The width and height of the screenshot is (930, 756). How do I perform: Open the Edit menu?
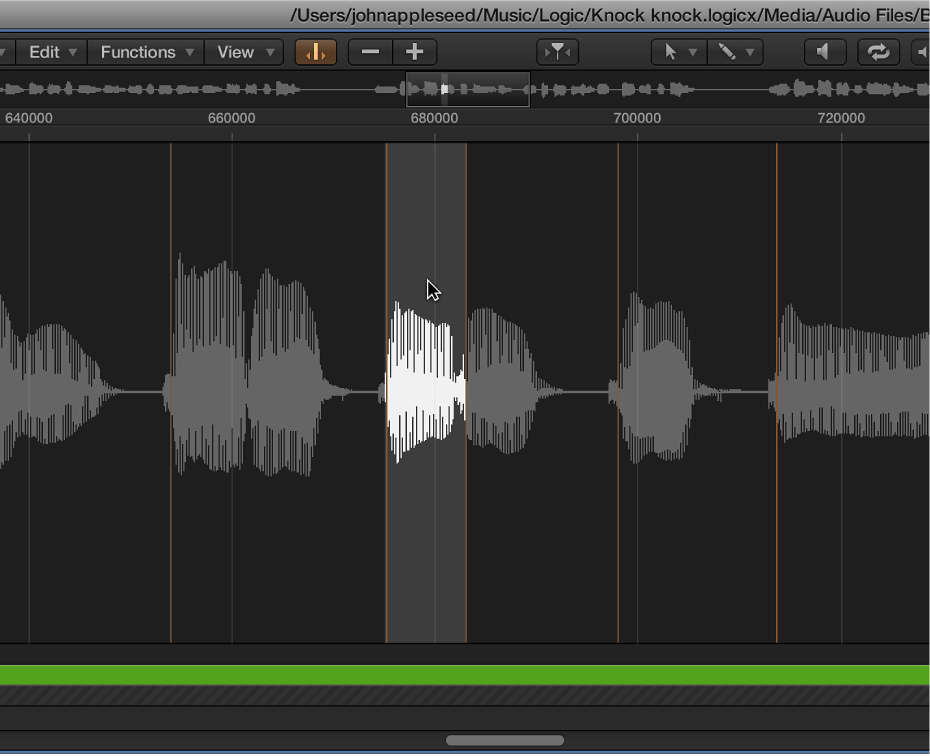point(50,52)
